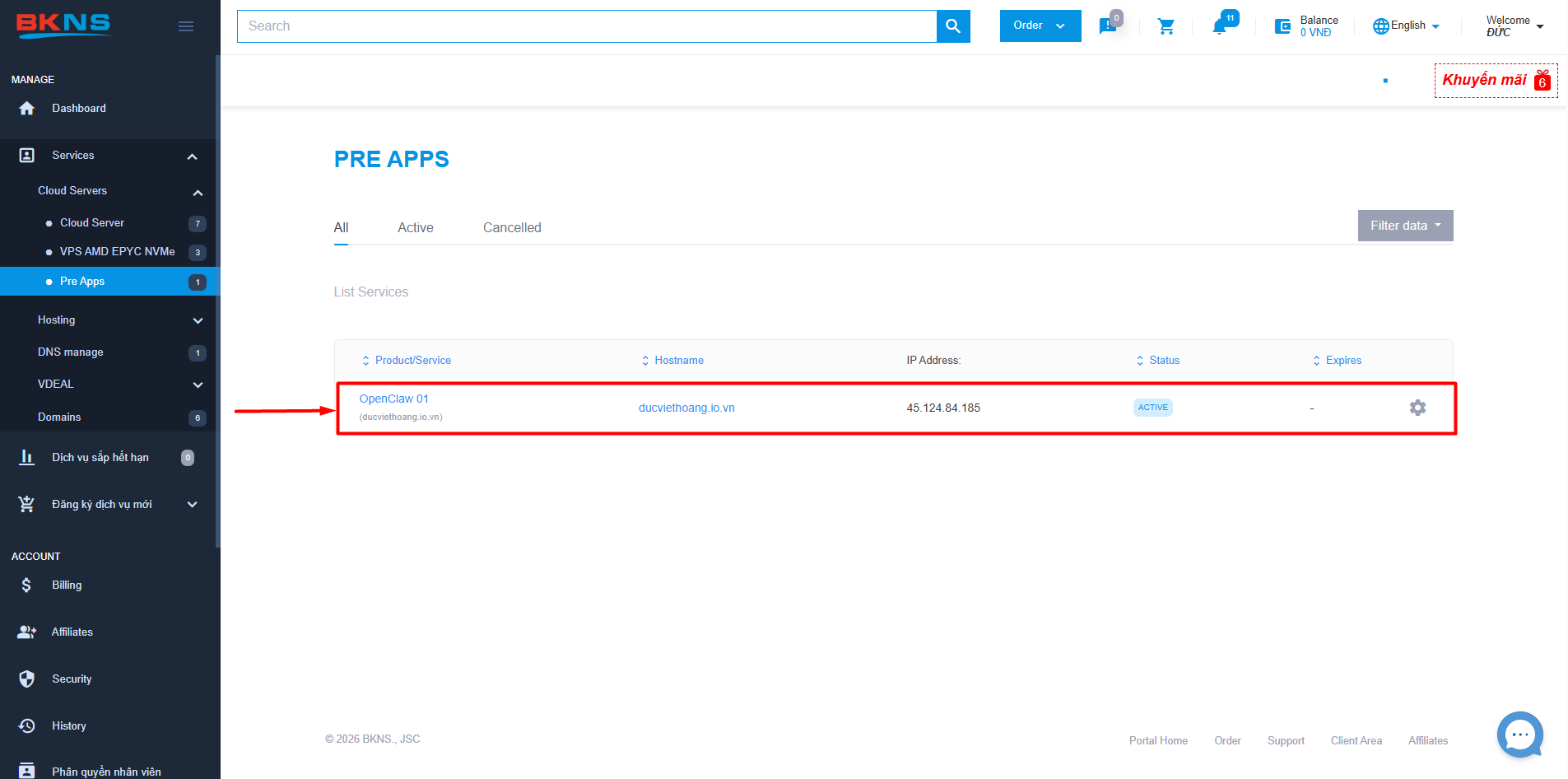Open settings gear for OpenClaw 01
1568x779 pixels.
tap(1417, 408)
